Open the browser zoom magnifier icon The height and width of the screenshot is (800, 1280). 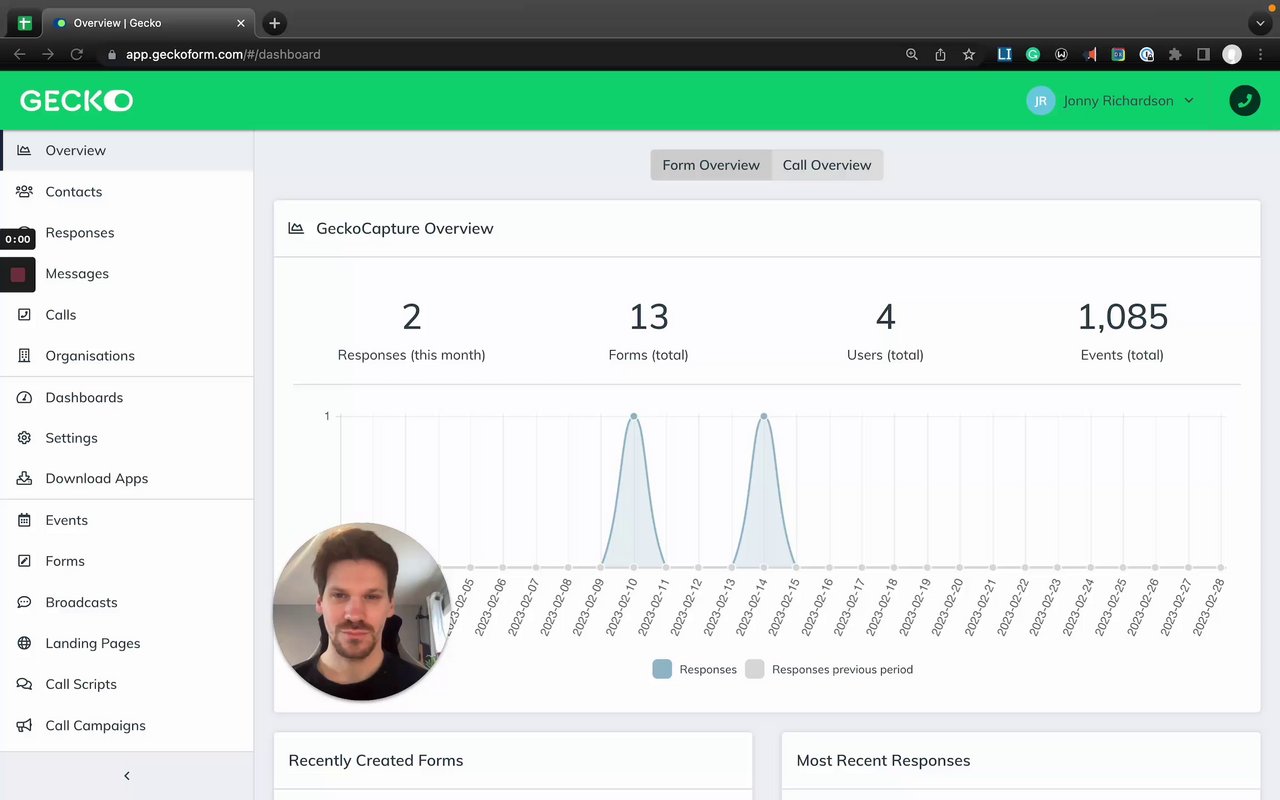(911, 54)
